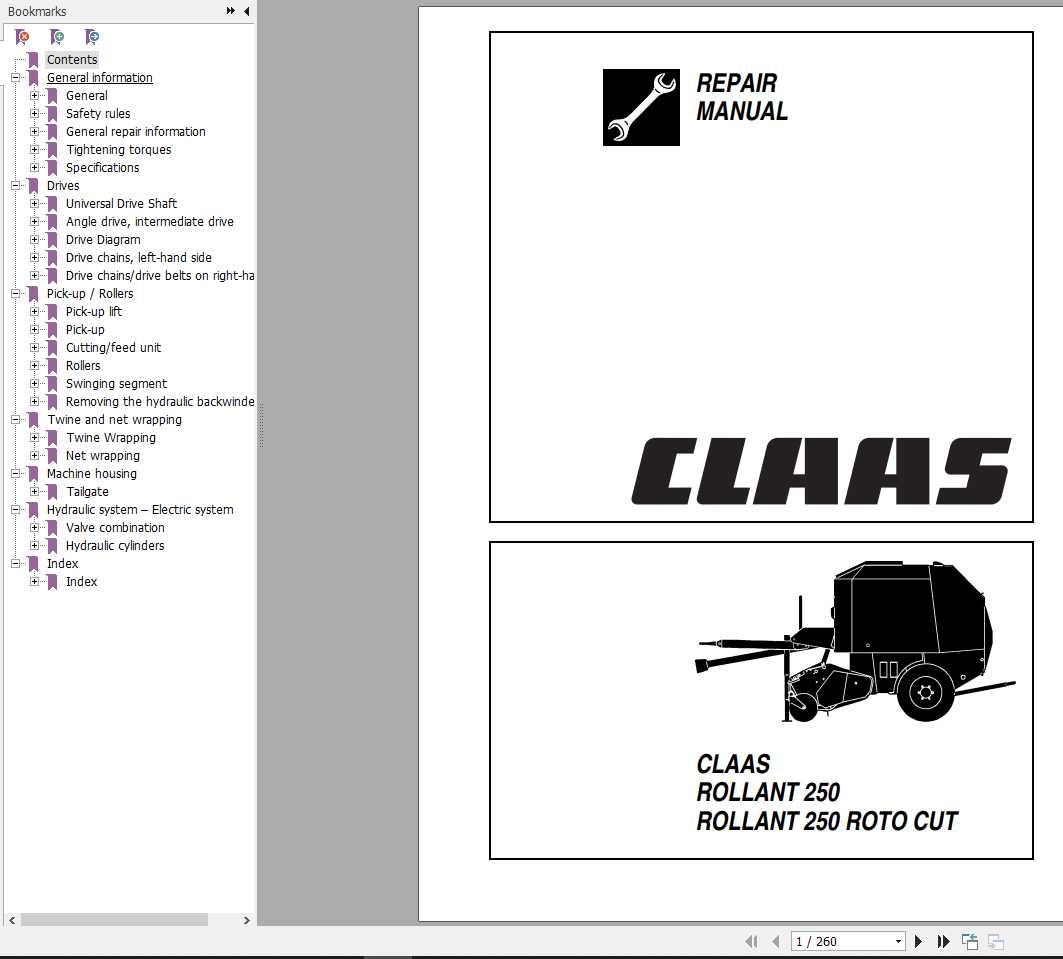This screenshot has height=959, width=1063.
Task: Collapse the General information section
Action: click(15, 78)
